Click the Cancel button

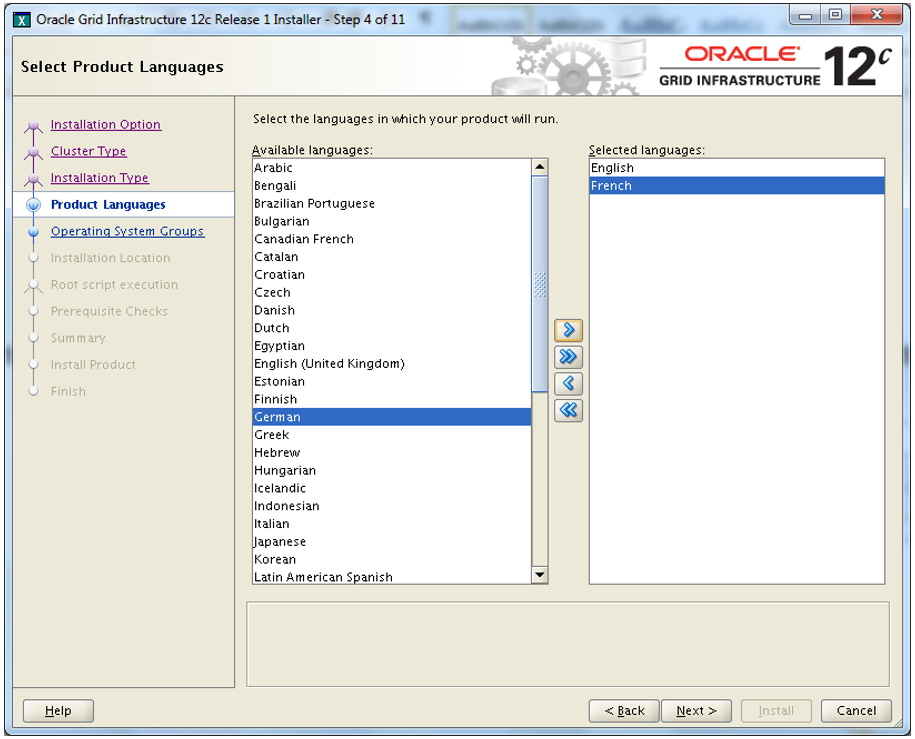pos(856,710)
